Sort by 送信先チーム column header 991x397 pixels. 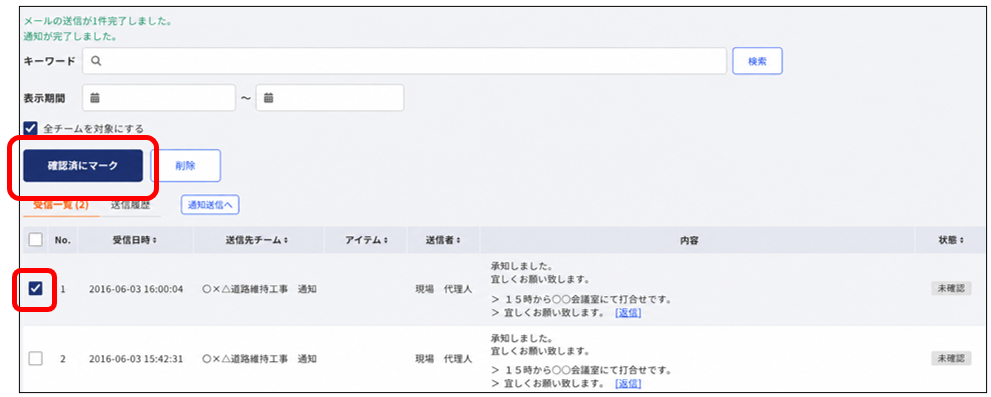pos(257,240)
